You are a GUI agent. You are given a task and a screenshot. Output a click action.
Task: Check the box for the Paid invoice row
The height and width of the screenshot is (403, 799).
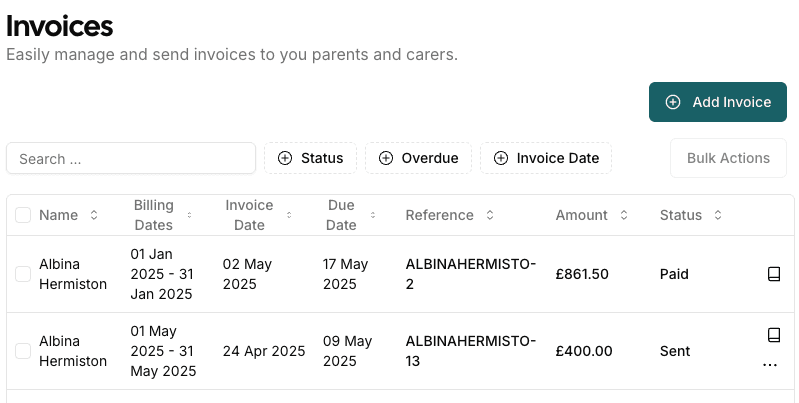point(23,274)
